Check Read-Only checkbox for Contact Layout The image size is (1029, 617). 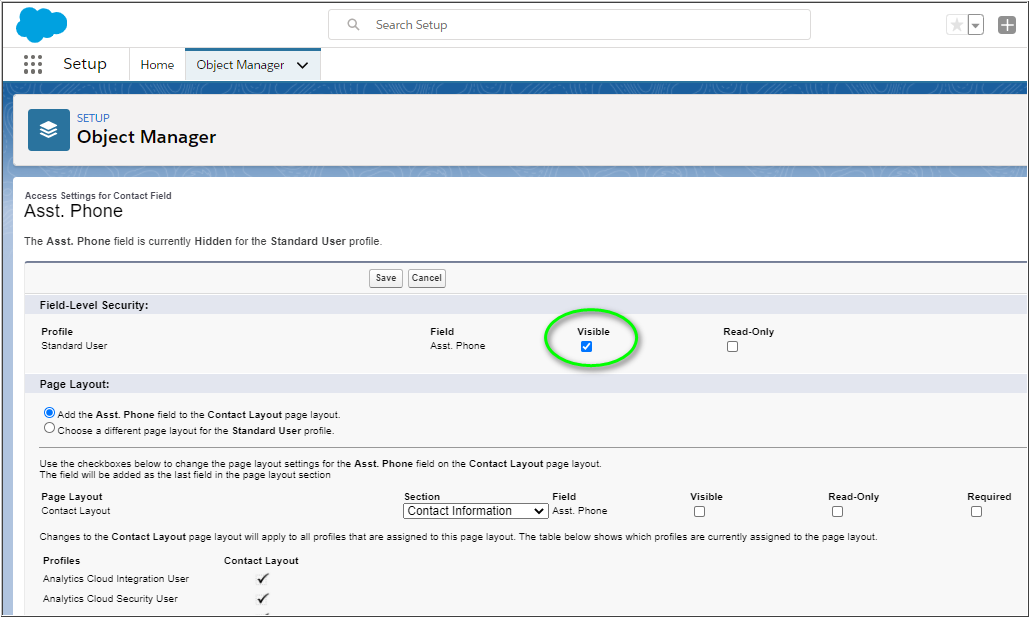tap(837, 511)
